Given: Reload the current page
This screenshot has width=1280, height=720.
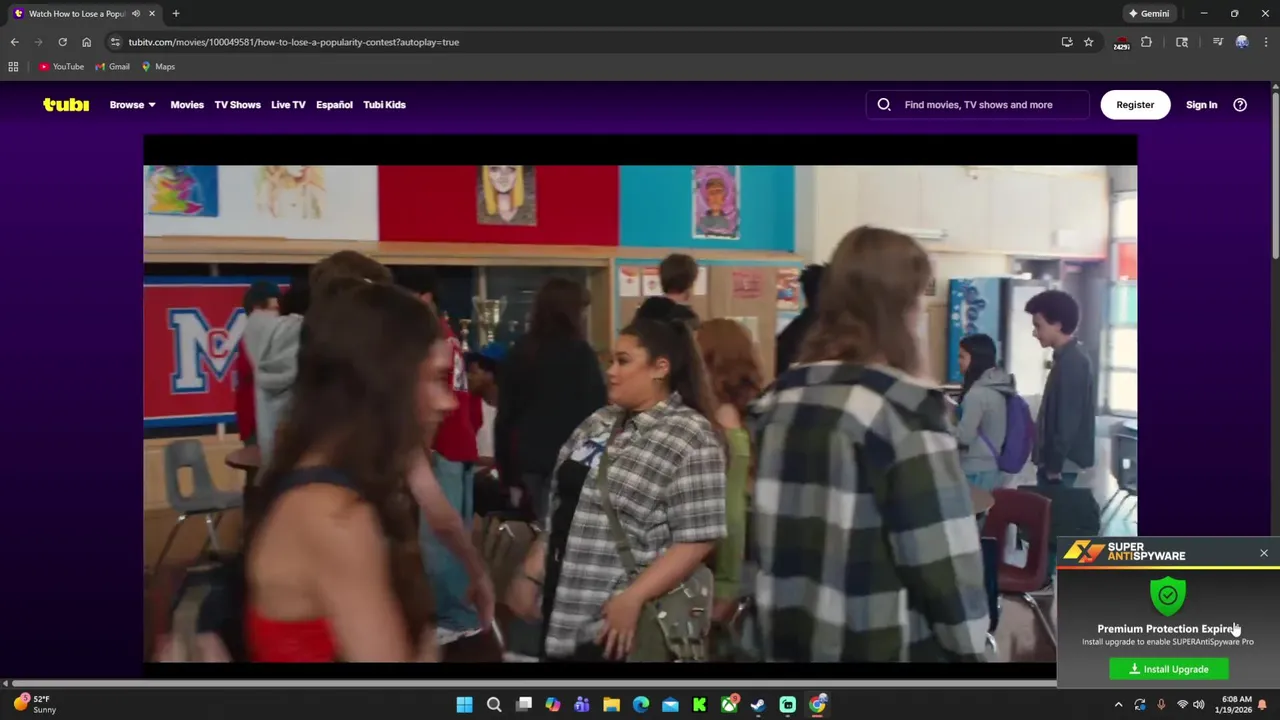Looking at the screenshot, I should (62, 42).
